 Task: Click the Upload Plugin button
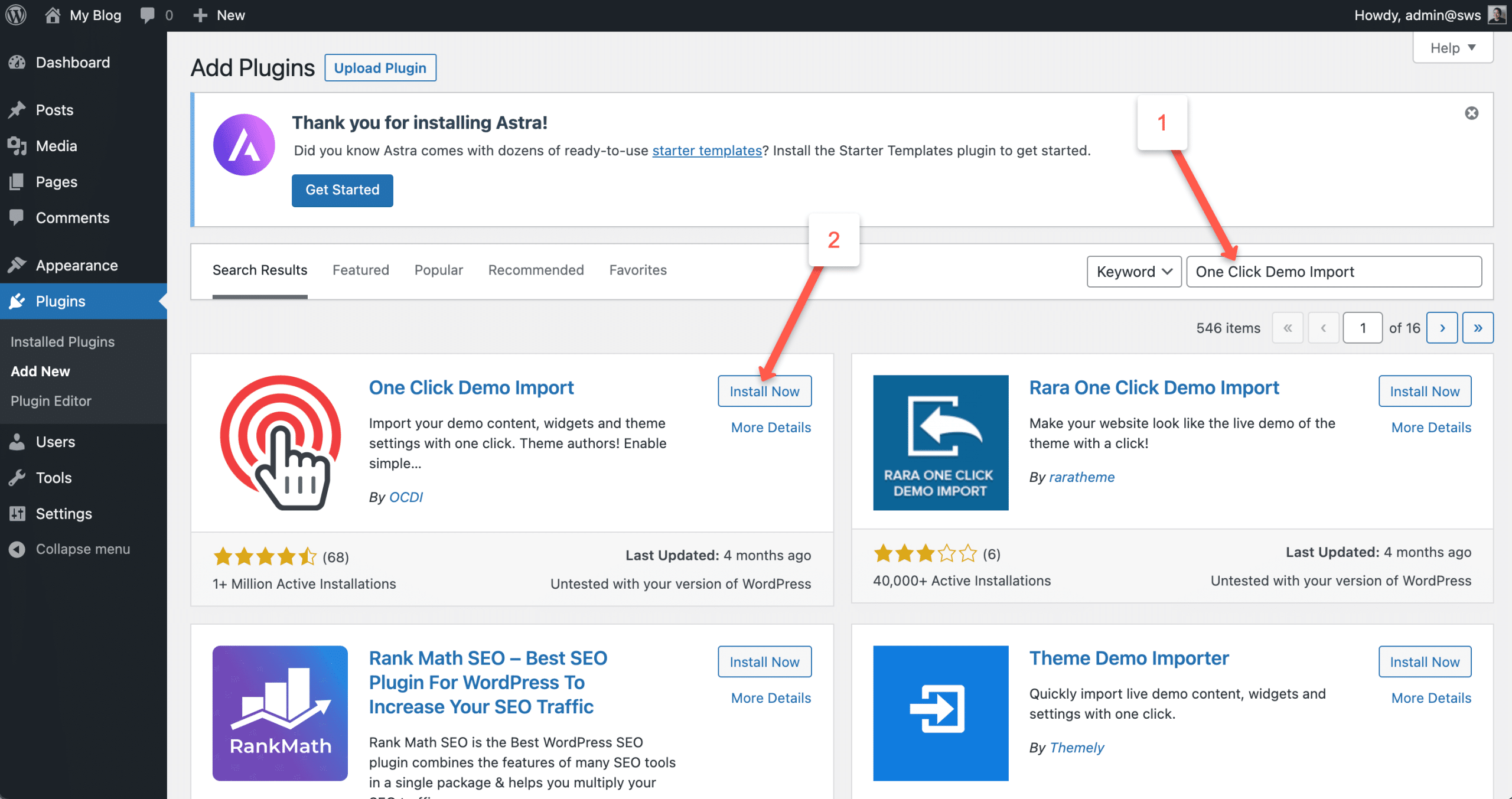pyautogui.click(x=380, y=68)
